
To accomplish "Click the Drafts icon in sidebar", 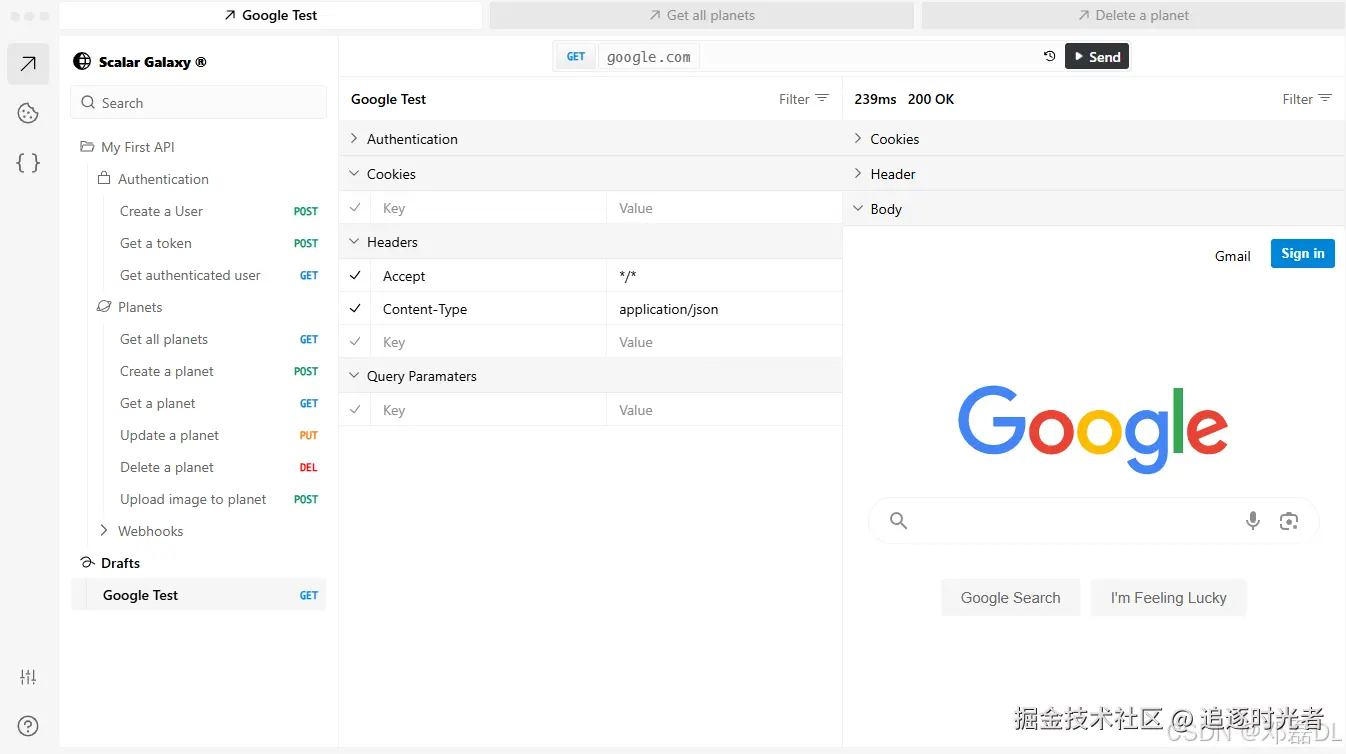I will (87, 563).
